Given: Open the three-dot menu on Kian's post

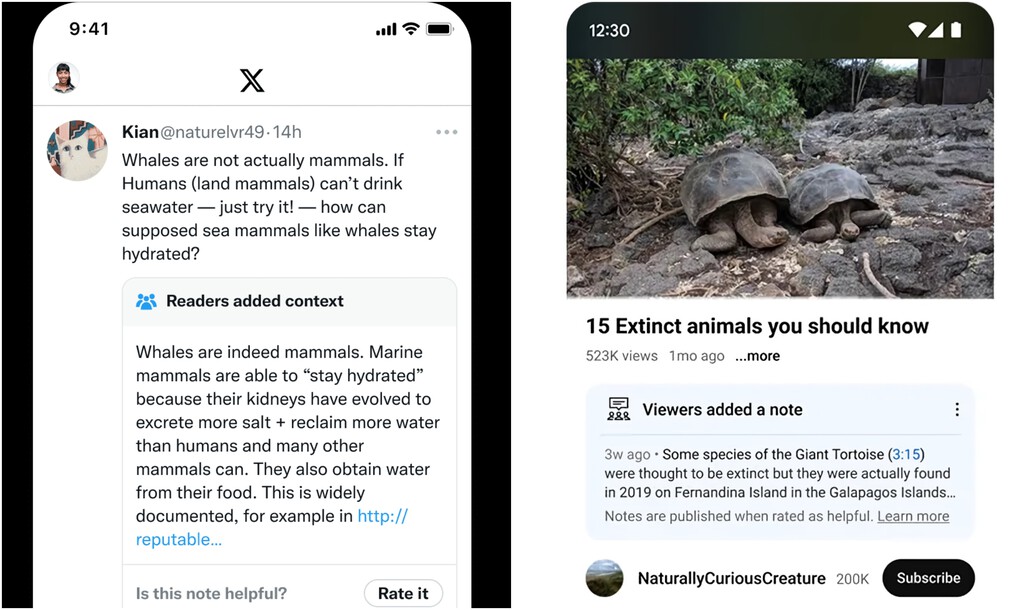Looking at the screenshot, I should tap(446, 131).
